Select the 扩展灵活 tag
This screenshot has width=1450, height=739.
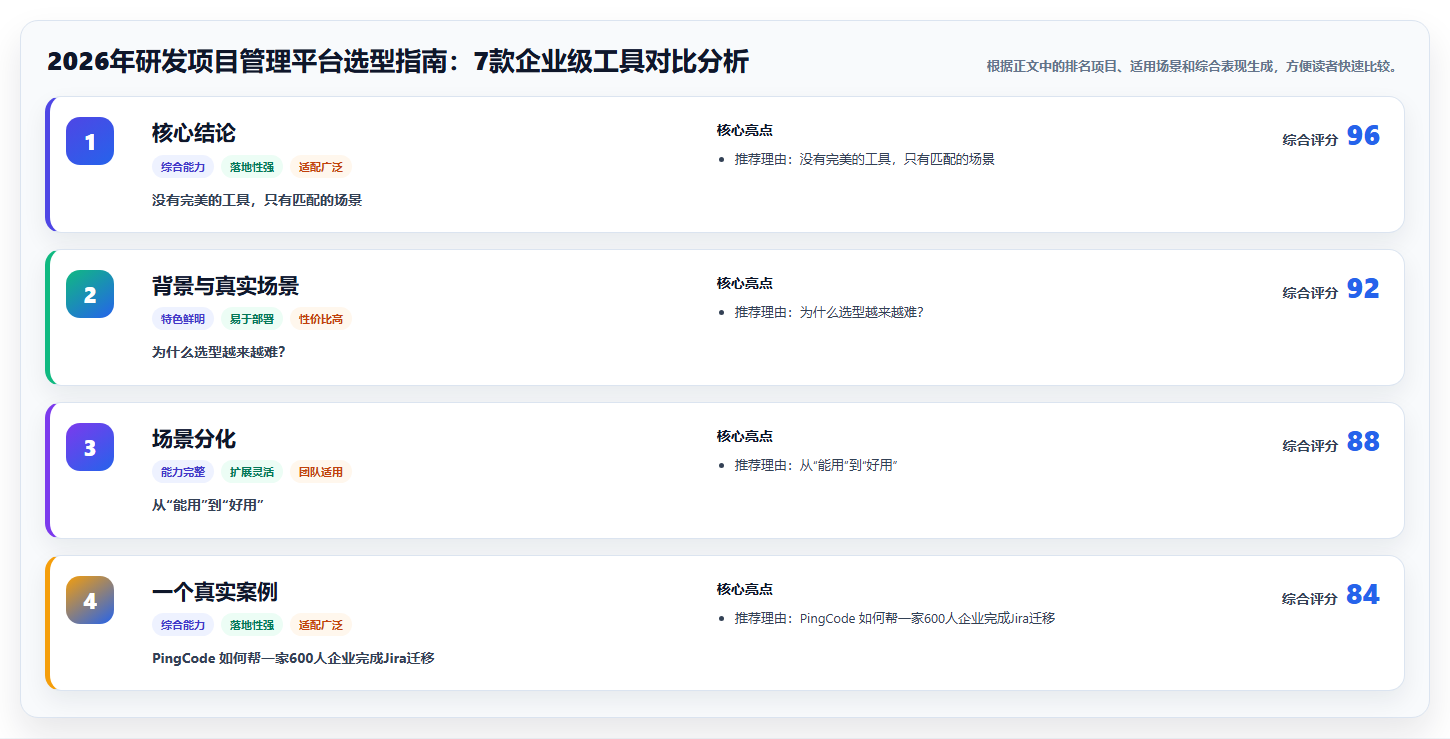[252, 472]
